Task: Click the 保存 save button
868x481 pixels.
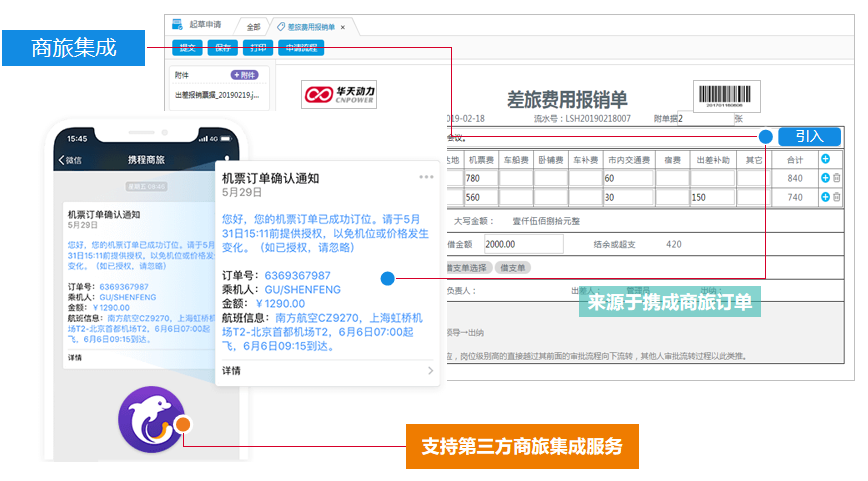Action: [x=224, y=47]
